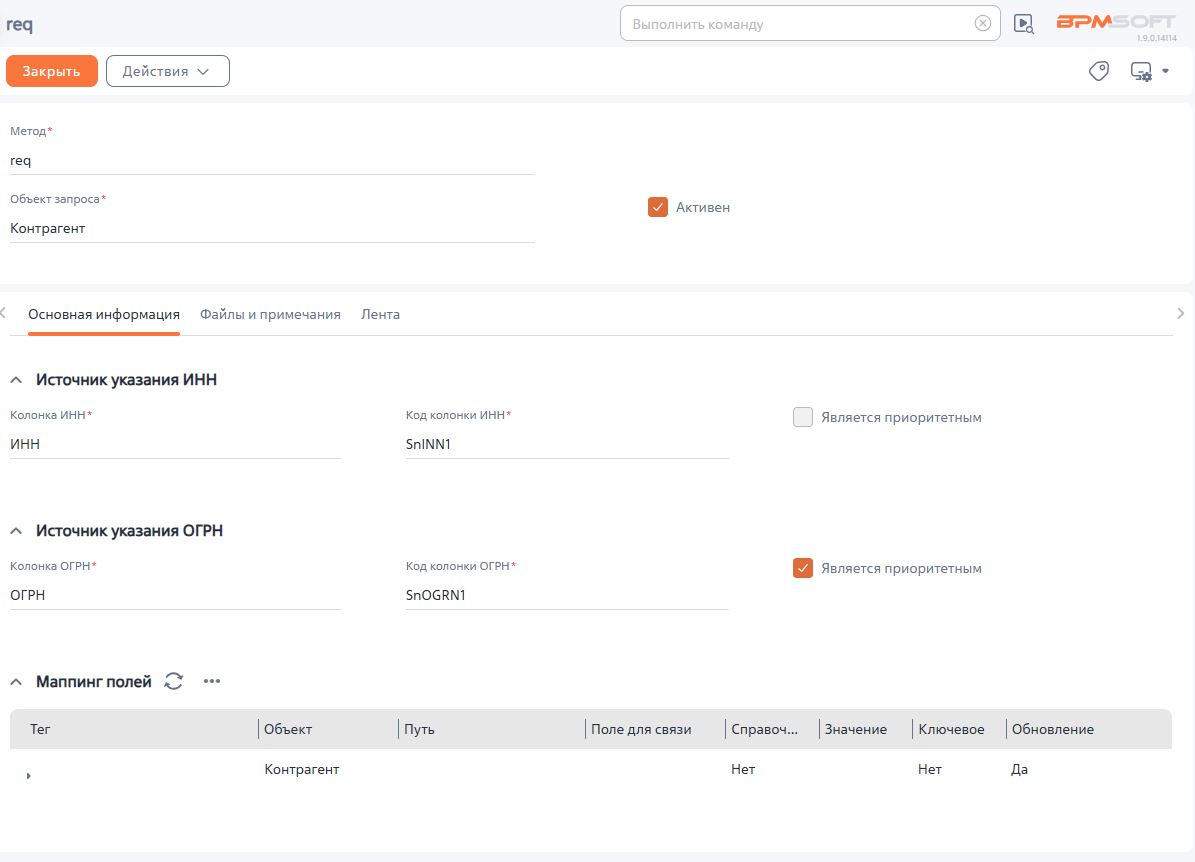The image size is (1195, 862).
Task: Open the process launch icon
Action: click(1024, 24)
